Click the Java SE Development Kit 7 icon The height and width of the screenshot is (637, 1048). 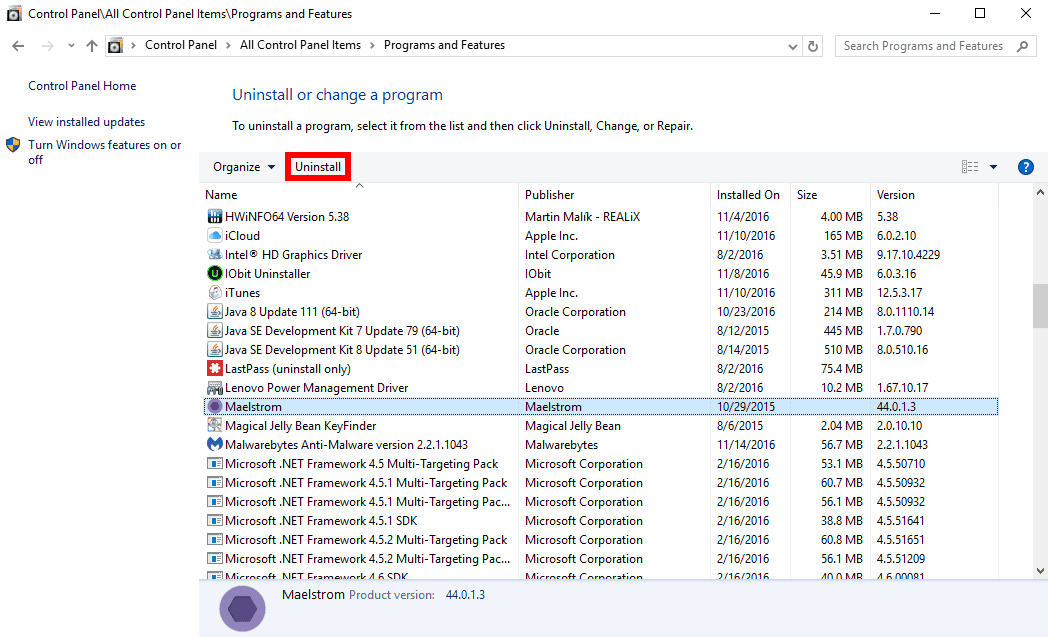pyautogui.click(x=215, y=331)
